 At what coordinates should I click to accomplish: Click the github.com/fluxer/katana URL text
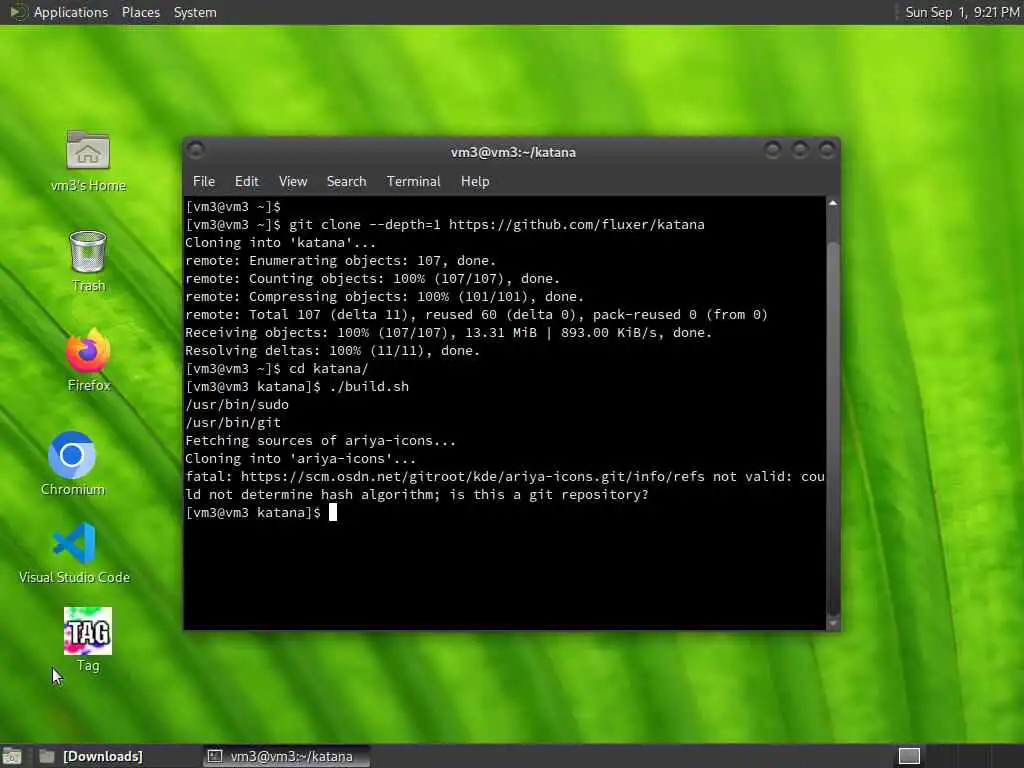(576, 225)
